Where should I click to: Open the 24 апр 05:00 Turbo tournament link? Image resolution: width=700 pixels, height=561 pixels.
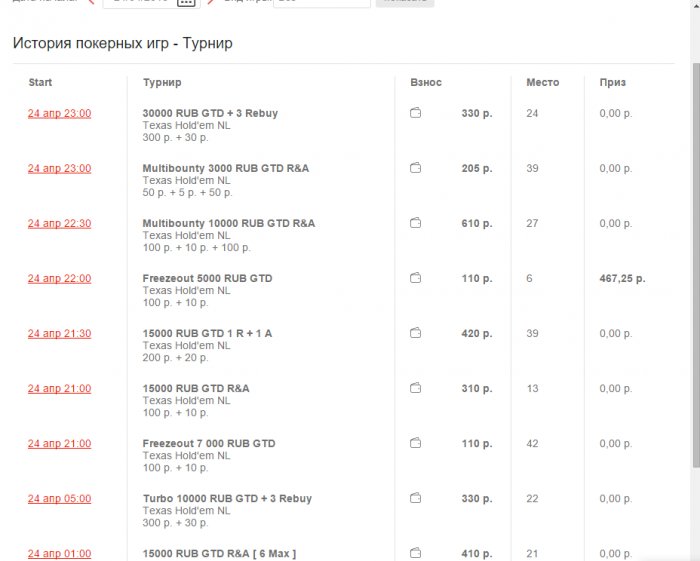coord(59,498)
